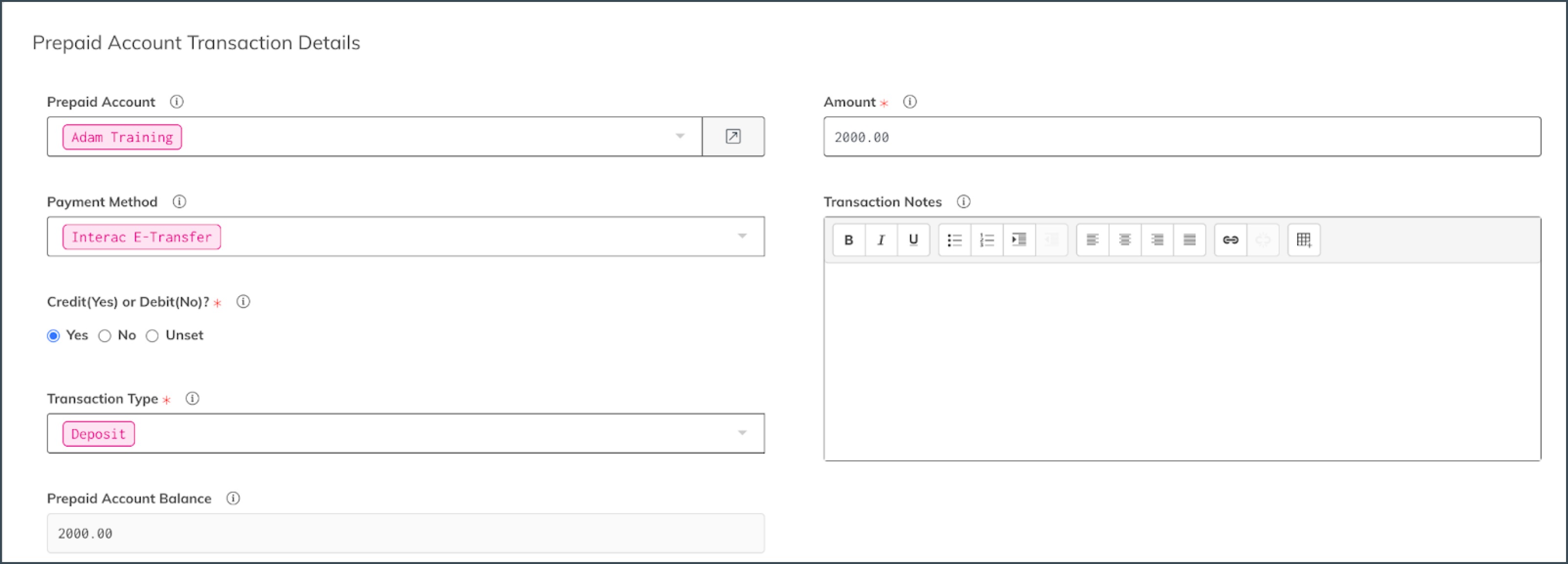1568x564 pixels.
Task: Show info for Transaction Type field
Action: pyautogui.click(x=193, y=398)
